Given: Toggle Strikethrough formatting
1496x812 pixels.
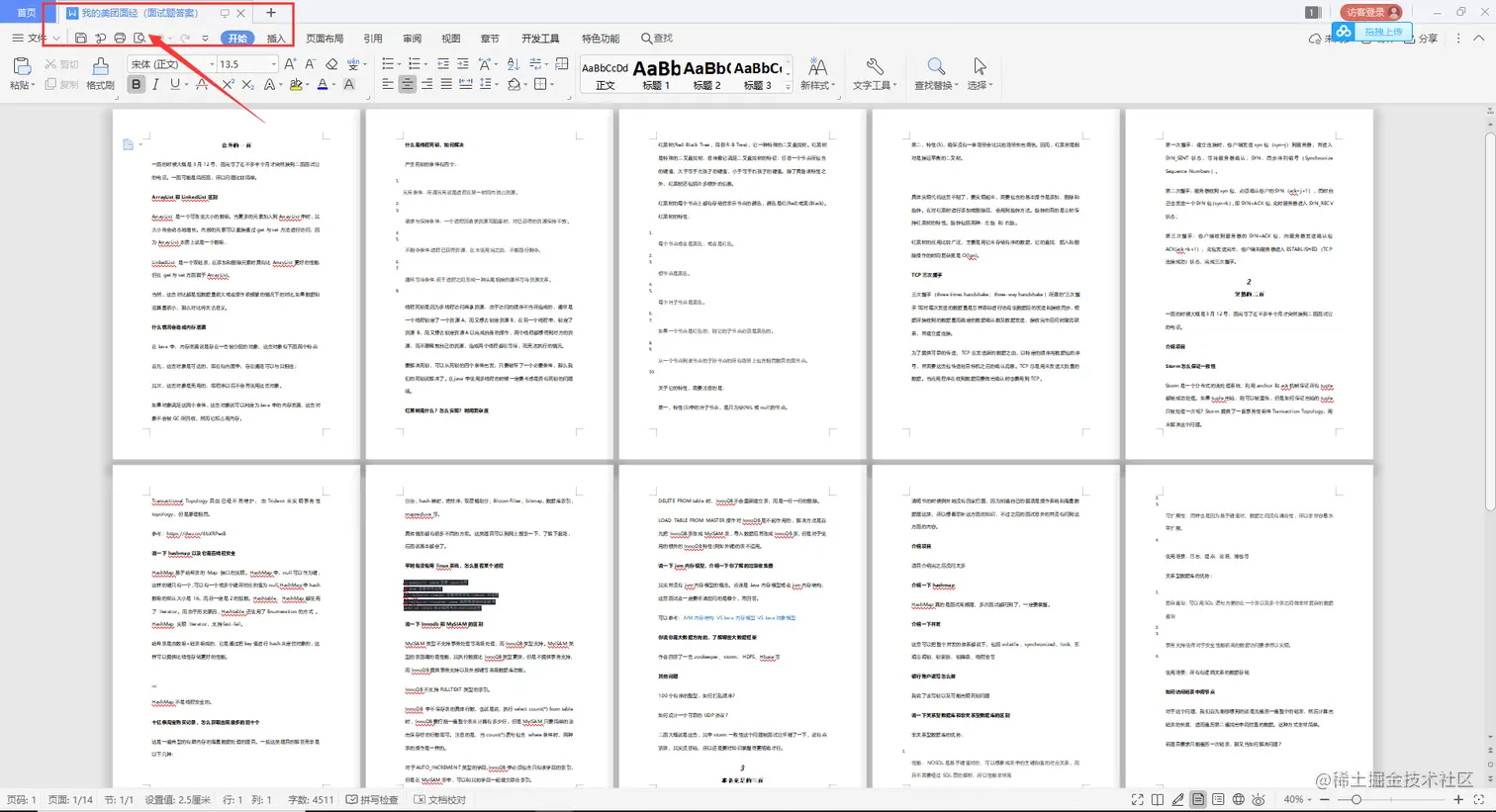Looking at the screenshot, I should (202, 85).
